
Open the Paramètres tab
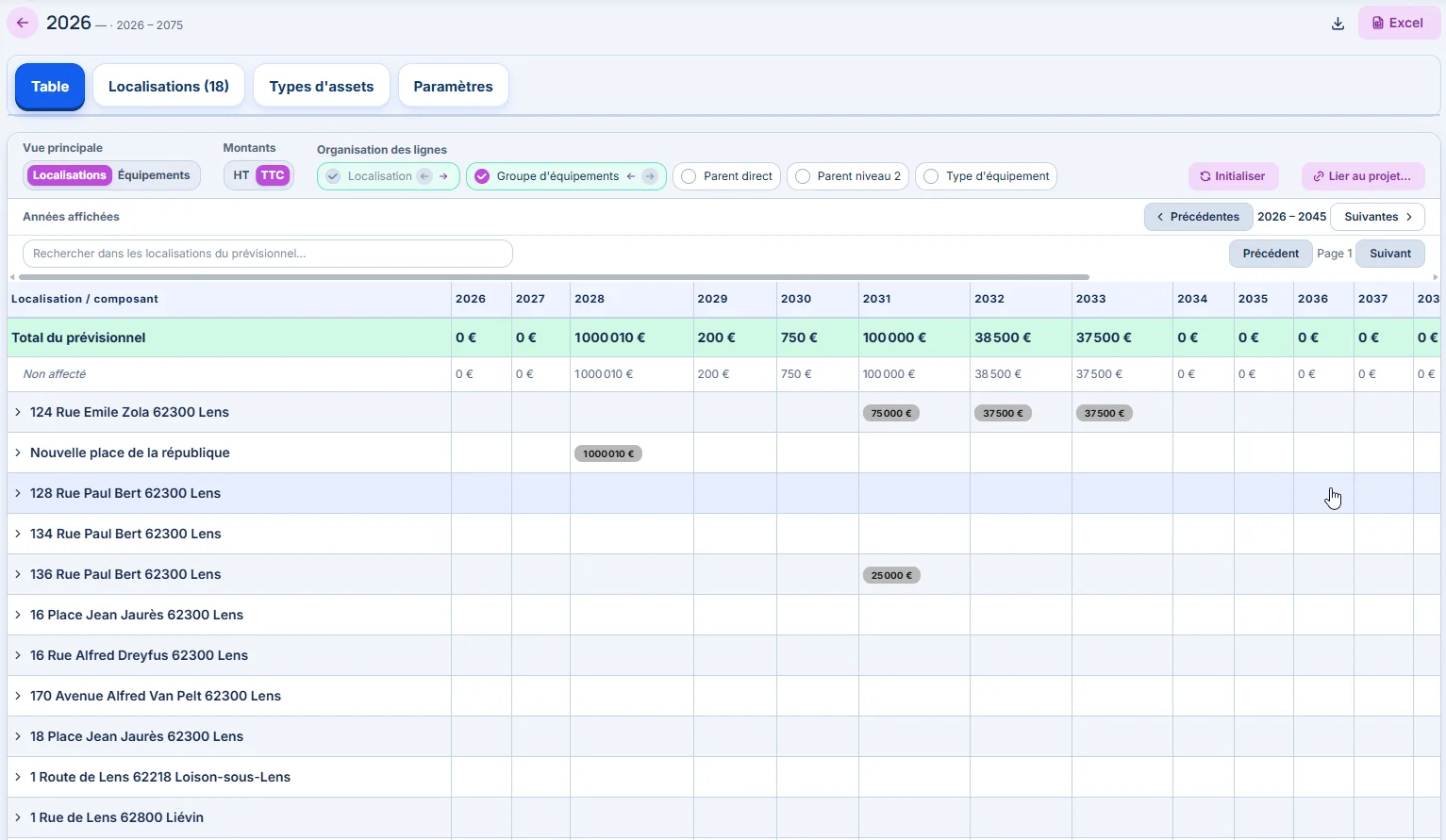coord(454,87)
